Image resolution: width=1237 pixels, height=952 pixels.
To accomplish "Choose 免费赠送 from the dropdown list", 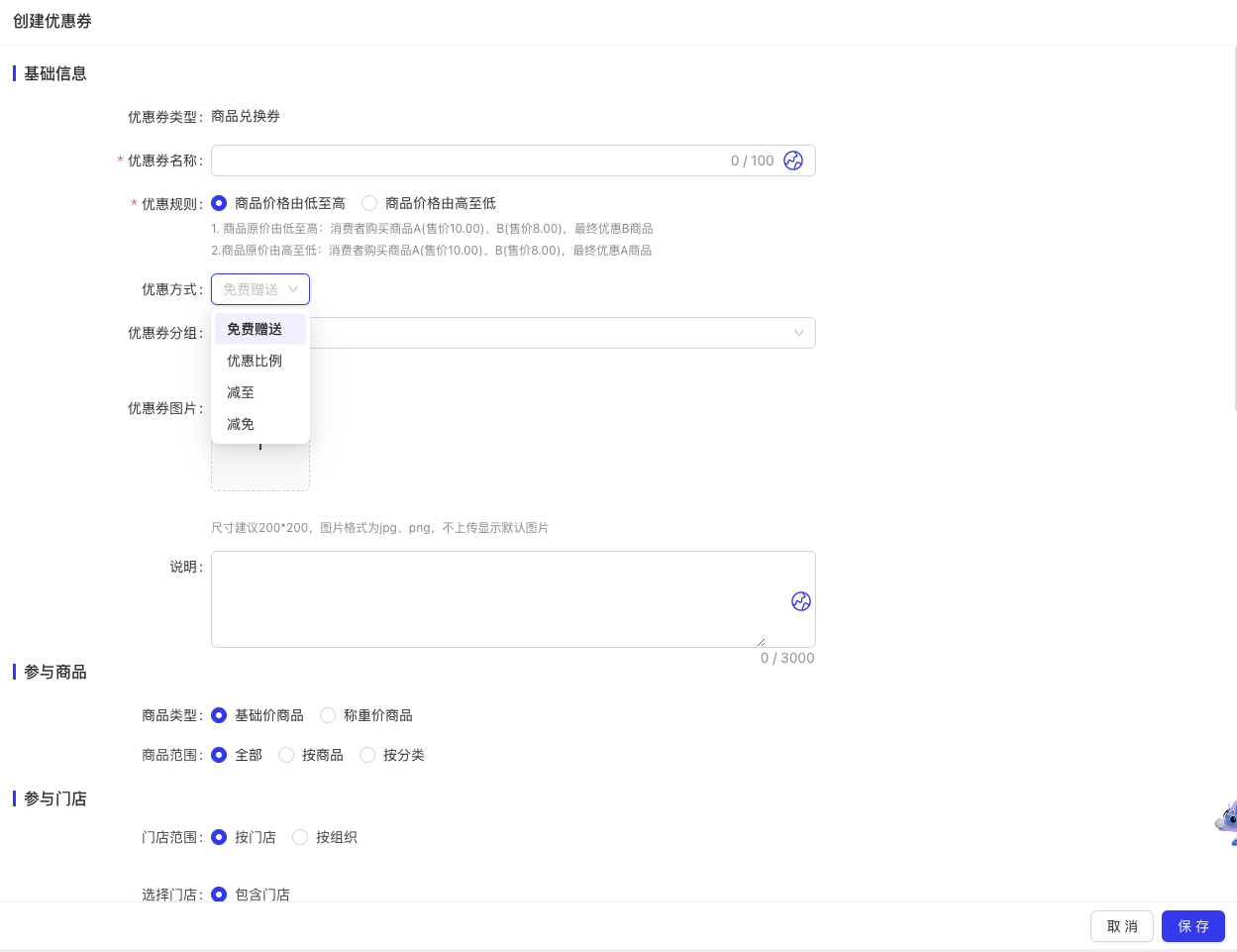I will pos(256,329).
